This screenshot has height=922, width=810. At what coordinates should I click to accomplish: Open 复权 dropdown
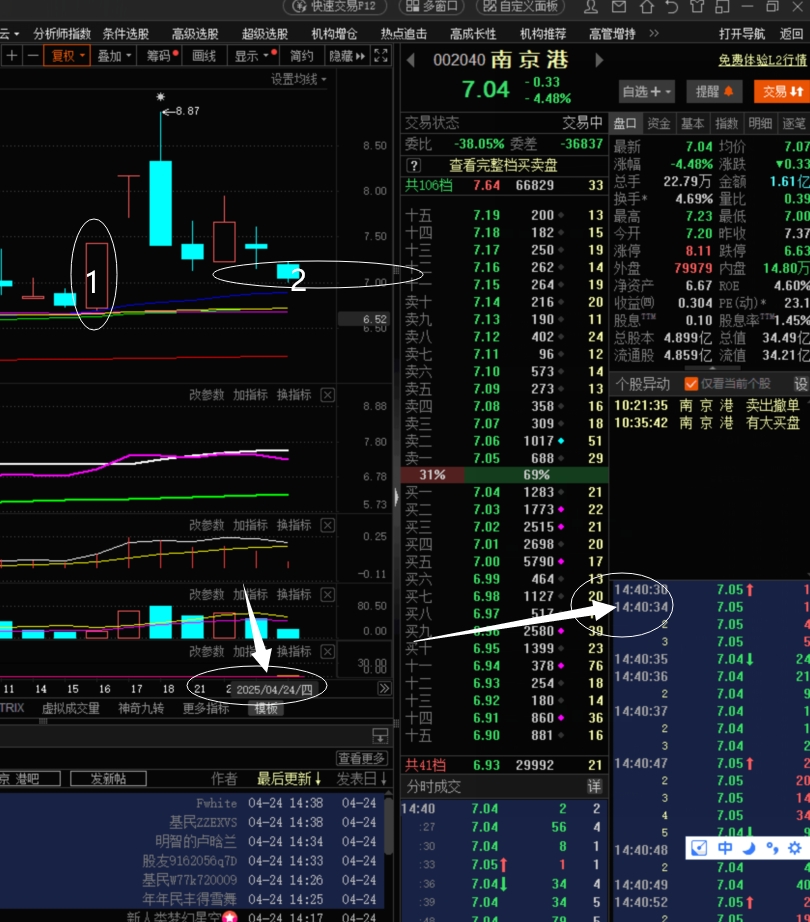[68, 56]
